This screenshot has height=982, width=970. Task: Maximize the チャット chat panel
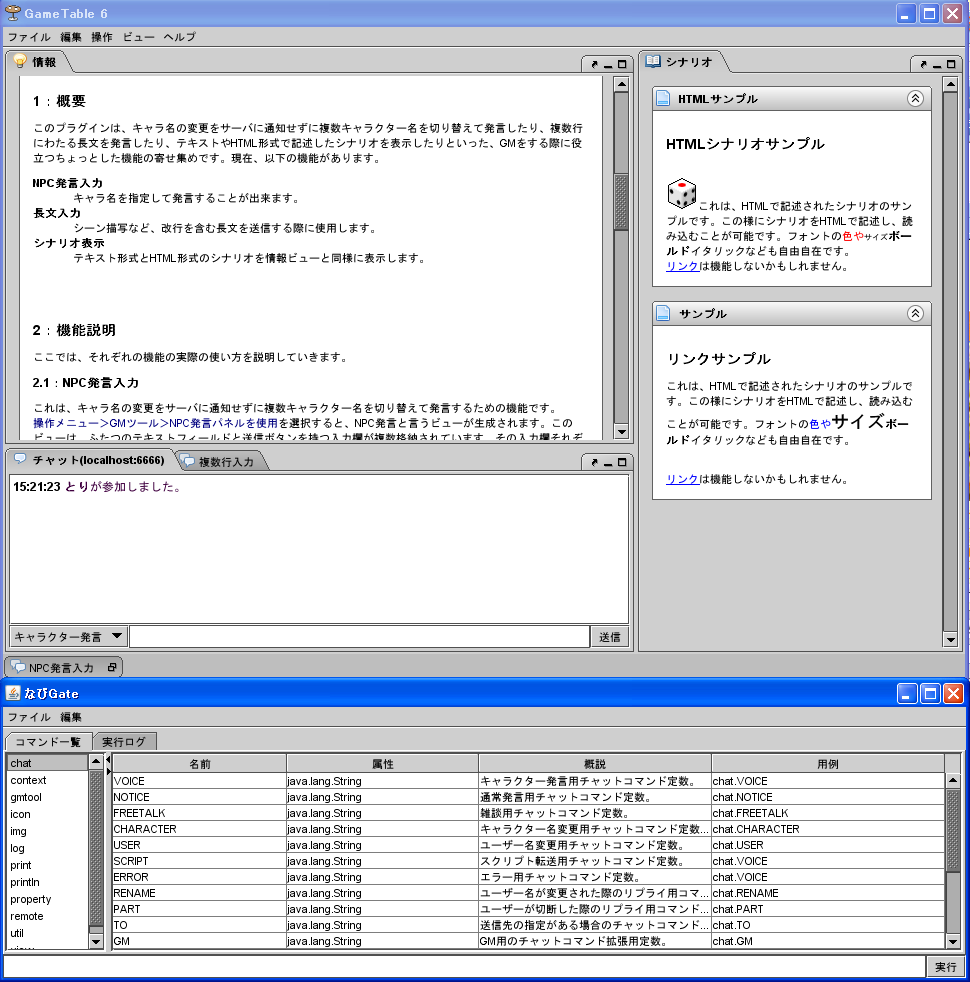pos(622,463)
